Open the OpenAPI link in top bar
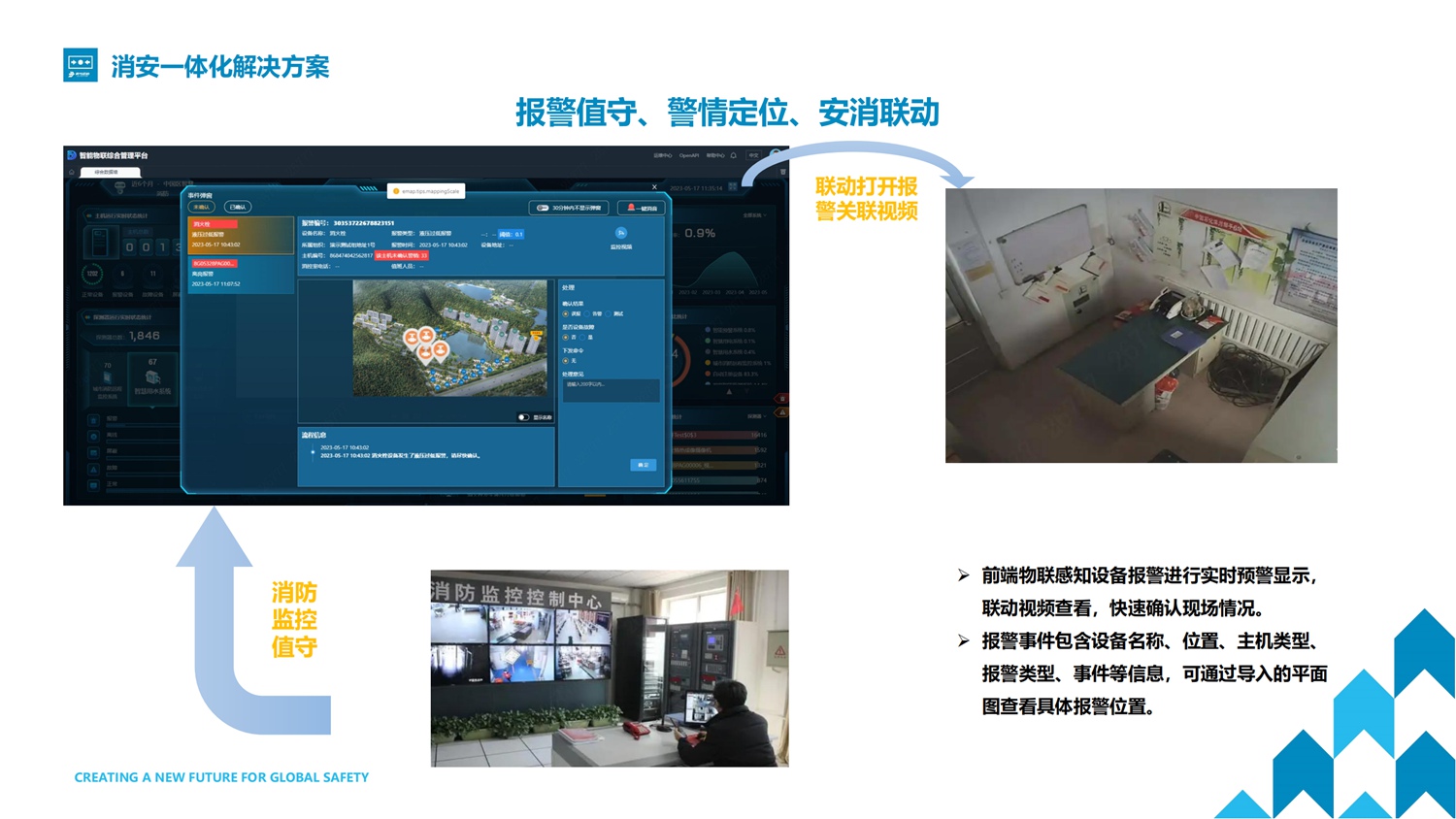The image size is (1456, 819). click(x=688, y=155)
